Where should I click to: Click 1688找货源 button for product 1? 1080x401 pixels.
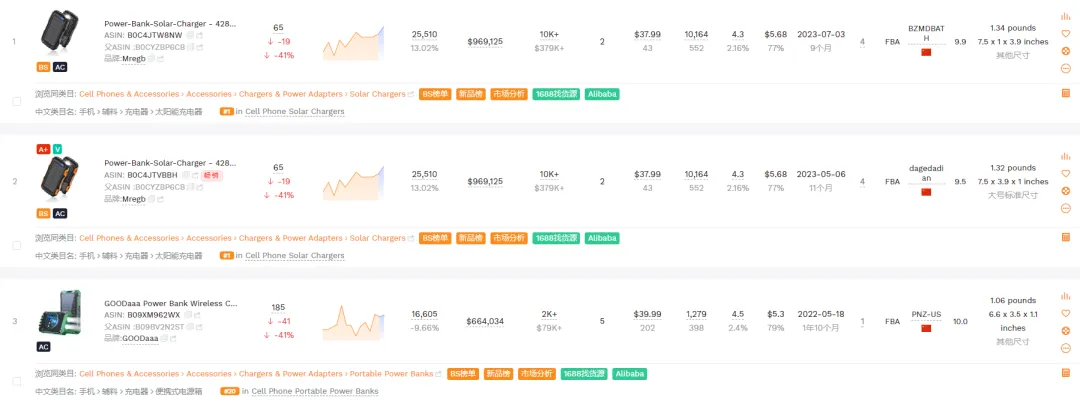[557, 94]
